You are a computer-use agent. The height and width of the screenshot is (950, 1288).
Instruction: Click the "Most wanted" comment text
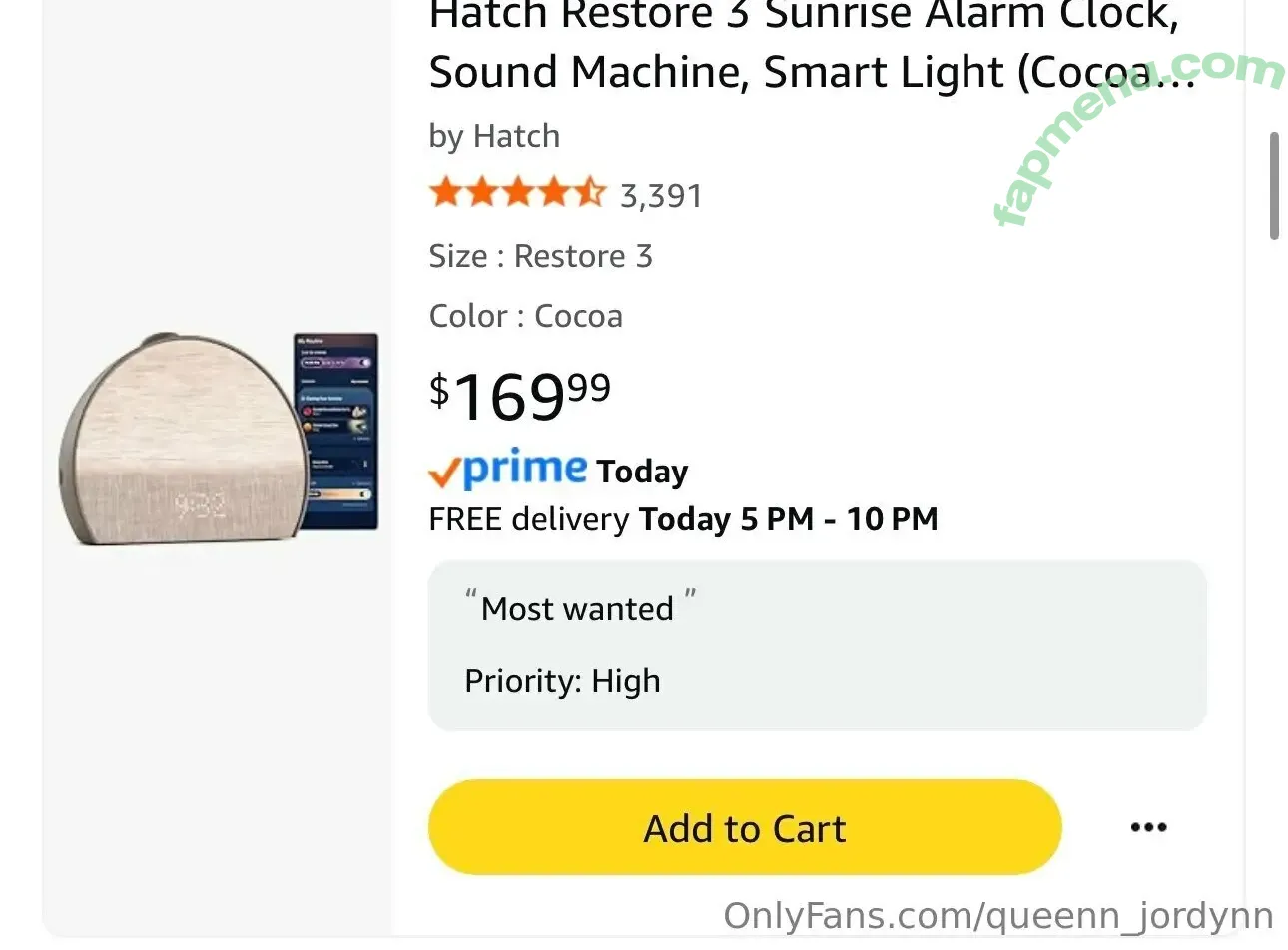point(577,609)
